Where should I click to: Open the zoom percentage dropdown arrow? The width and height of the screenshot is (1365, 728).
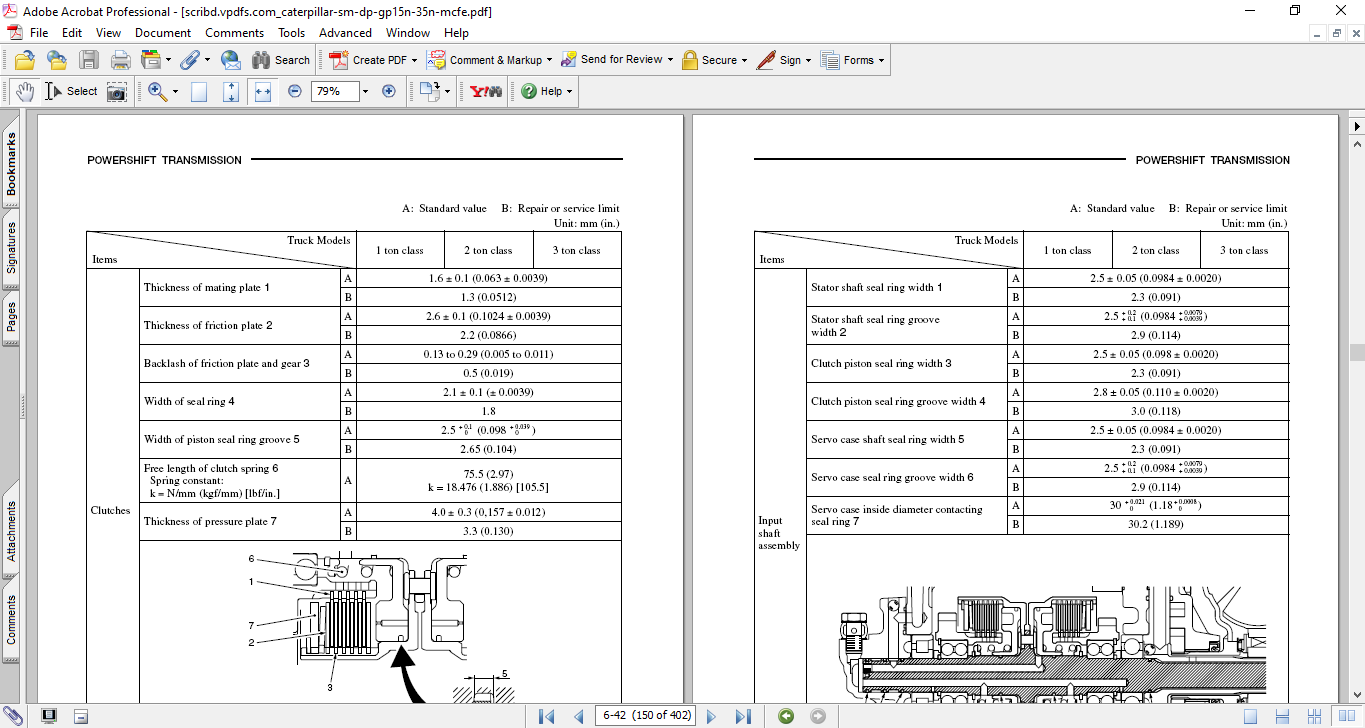[x=365, y=91]
